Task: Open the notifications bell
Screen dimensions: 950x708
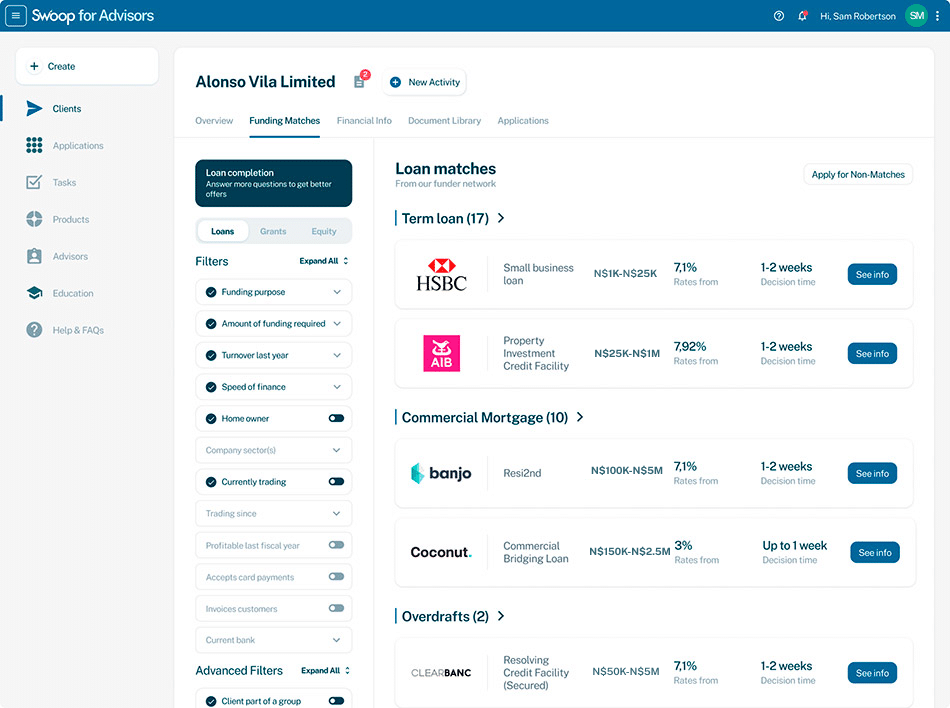Action: 802,16
